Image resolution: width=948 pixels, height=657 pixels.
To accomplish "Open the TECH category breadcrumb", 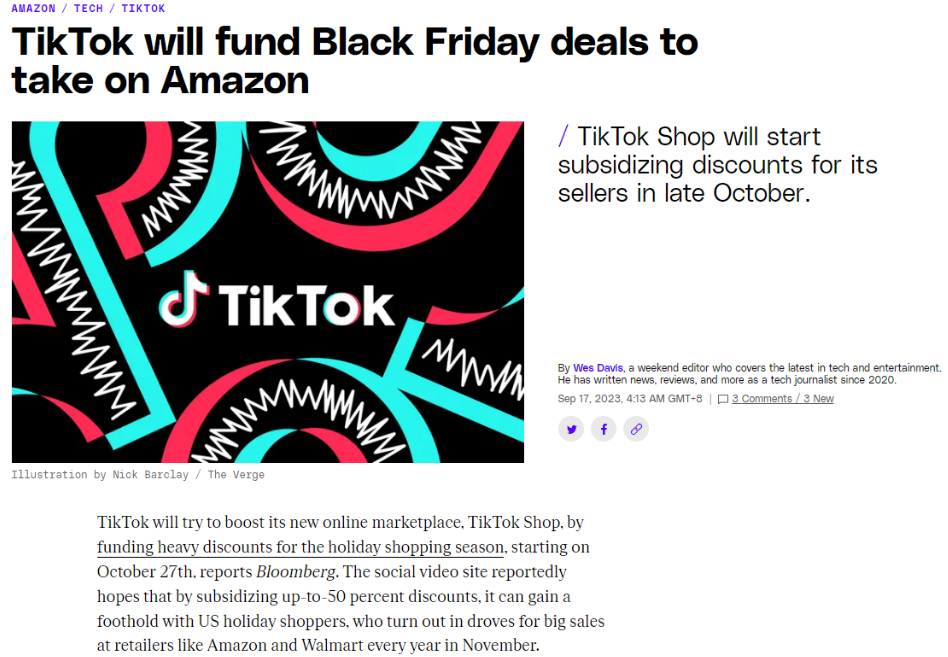I will pos(88,8).
